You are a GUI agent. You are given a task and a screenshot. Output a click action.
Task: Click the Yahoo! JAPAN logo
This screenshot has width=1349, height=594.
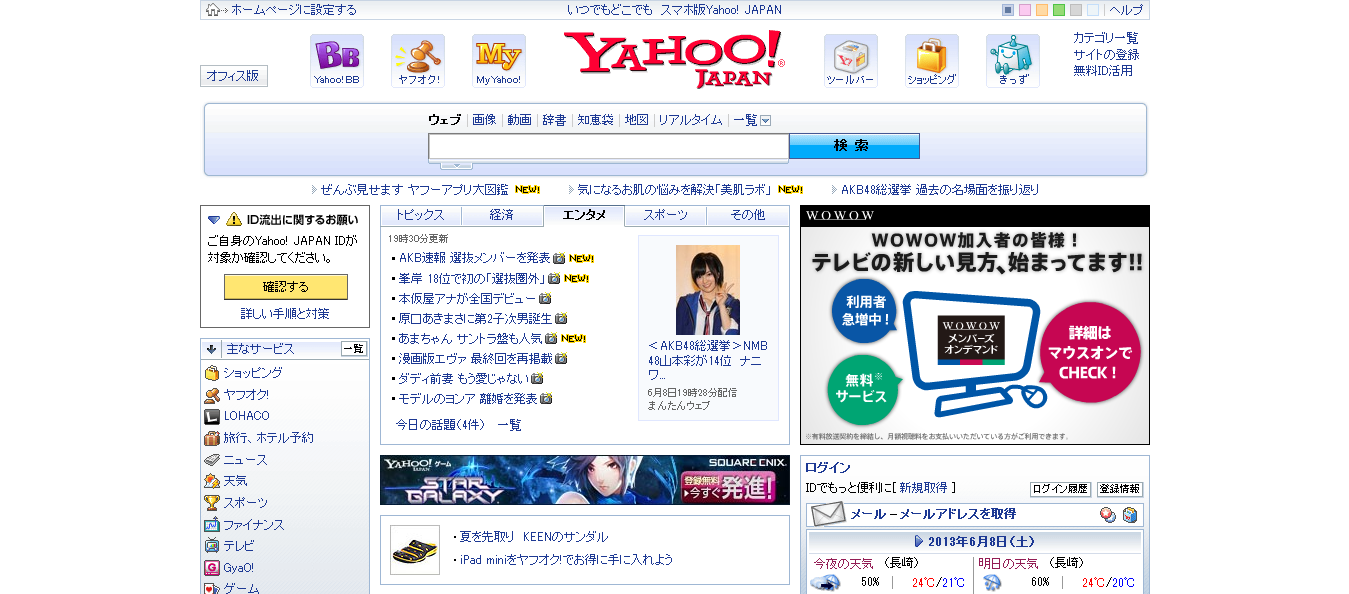pyautogui.click(x=674, y=59)
